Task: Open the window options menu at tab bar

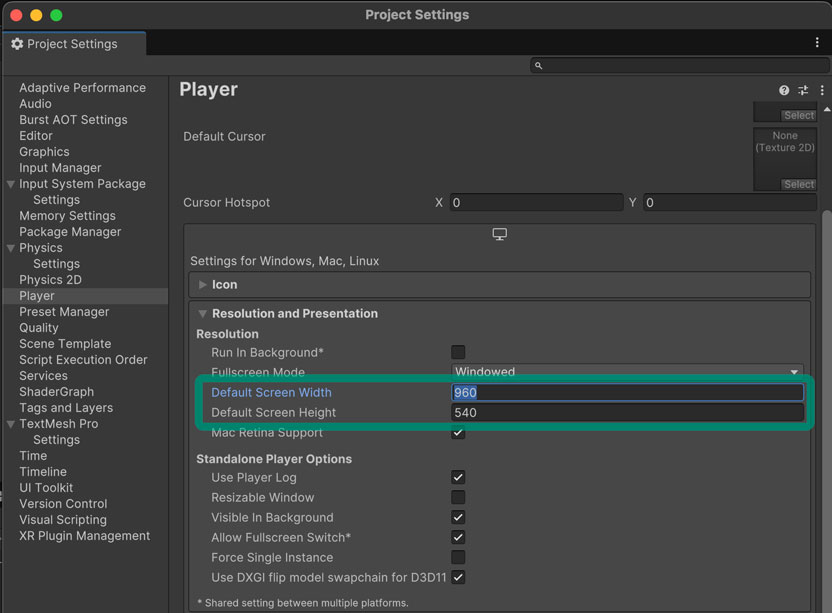Action: (x=817, y=43)
